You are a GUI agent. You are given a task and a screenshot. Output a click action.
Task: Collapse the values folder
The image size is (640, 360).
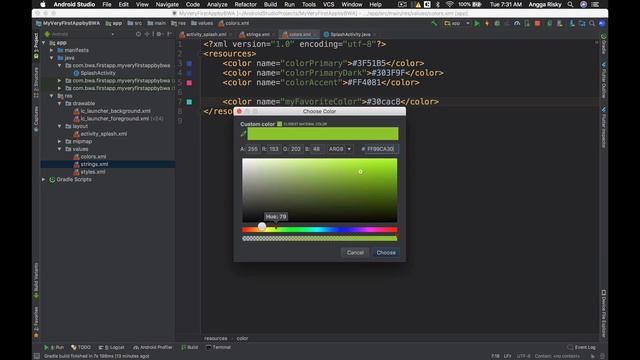60,149
